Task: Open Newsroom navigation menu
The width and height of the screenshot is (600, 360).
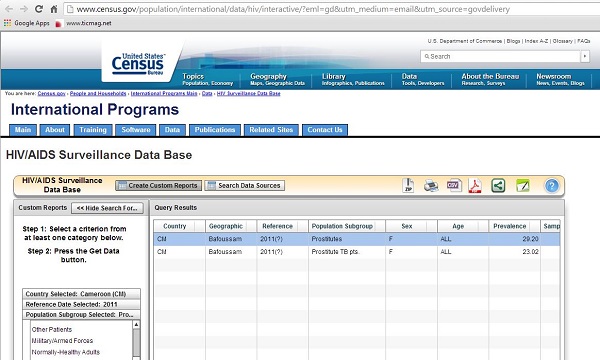Action: point(560,79)
